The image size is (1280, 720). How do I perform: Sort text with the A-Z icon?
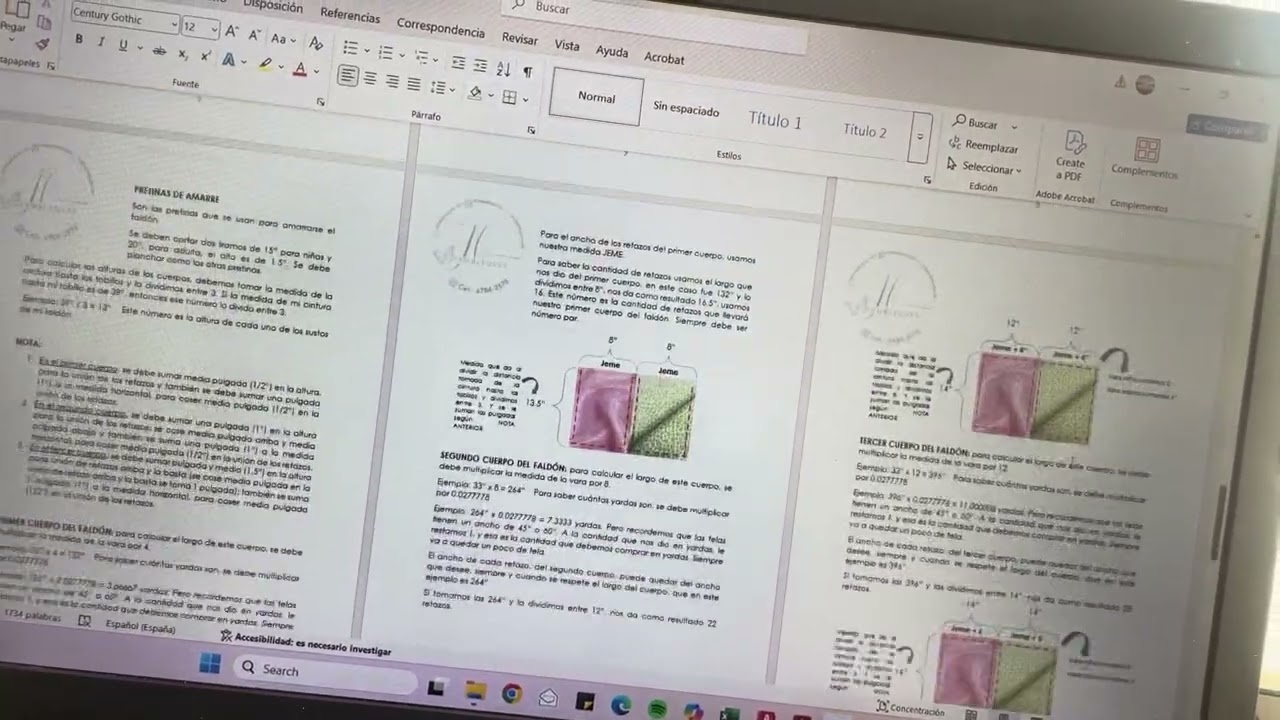point(503,69)
